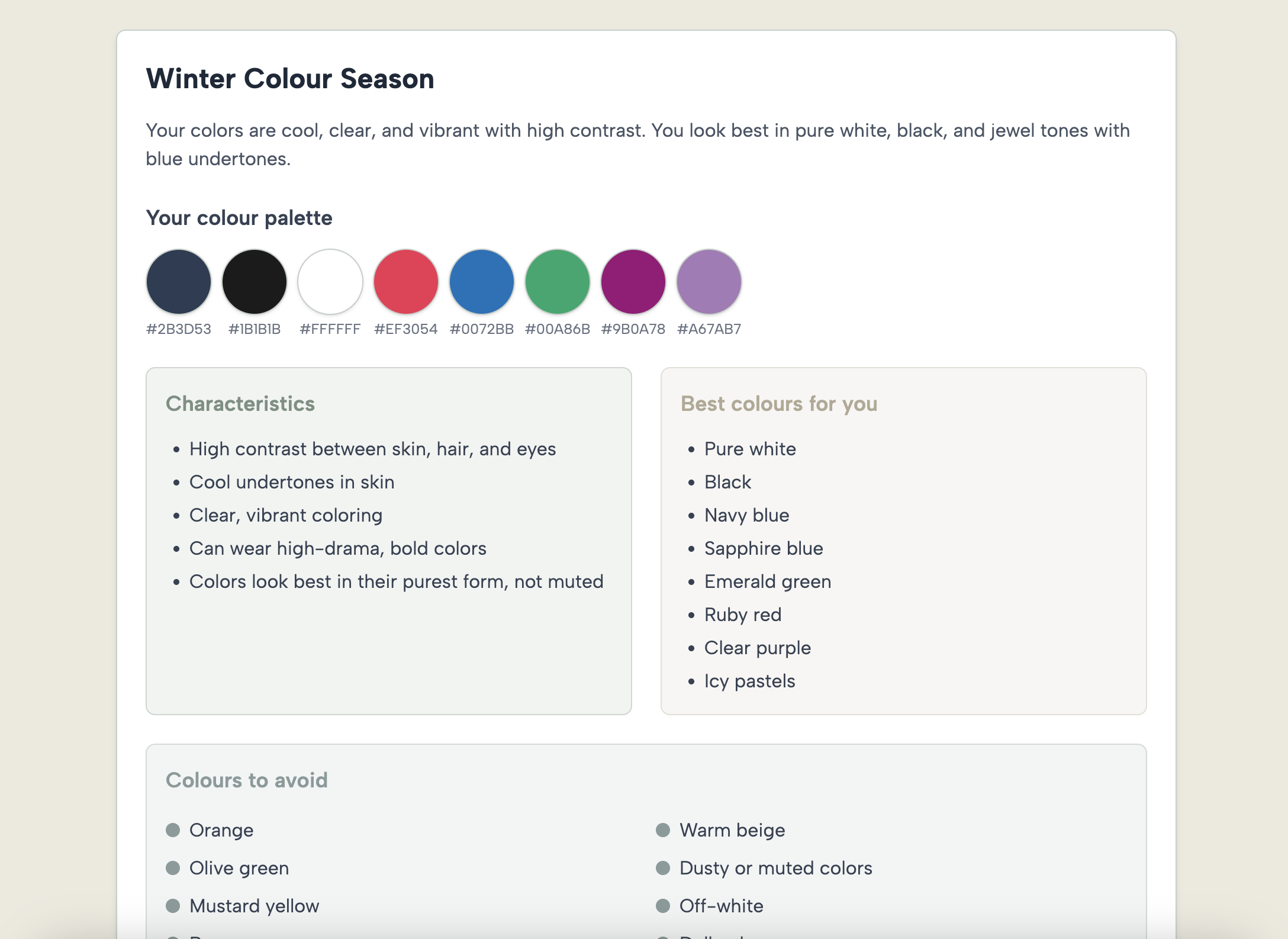
Task: Click the Dusty or muted colors bullet
Action: pyautogui.click(x=663, y=868)
